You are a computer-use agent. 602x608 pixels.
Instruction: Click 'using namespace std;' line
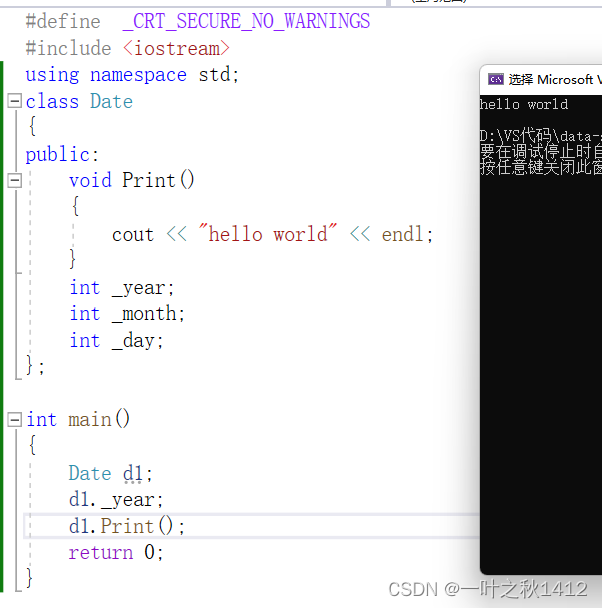click(x=132, y=74)
